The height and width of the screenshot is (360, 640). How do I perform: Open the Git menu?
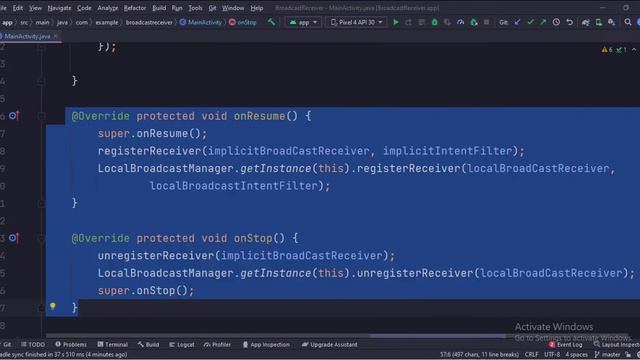point(212,8)
